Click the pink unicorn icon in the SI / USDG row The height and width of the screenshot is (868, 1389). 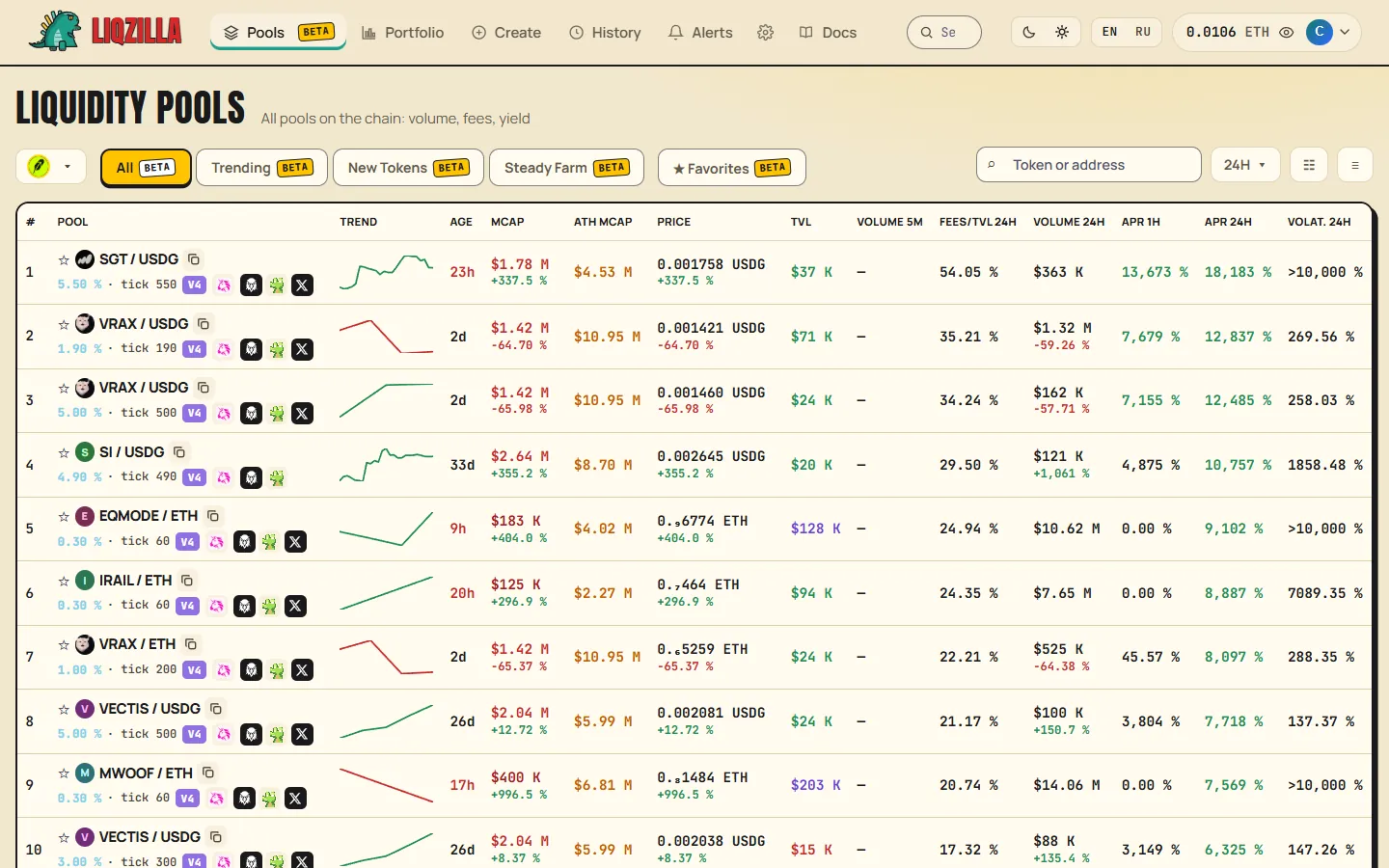(224, 477)
